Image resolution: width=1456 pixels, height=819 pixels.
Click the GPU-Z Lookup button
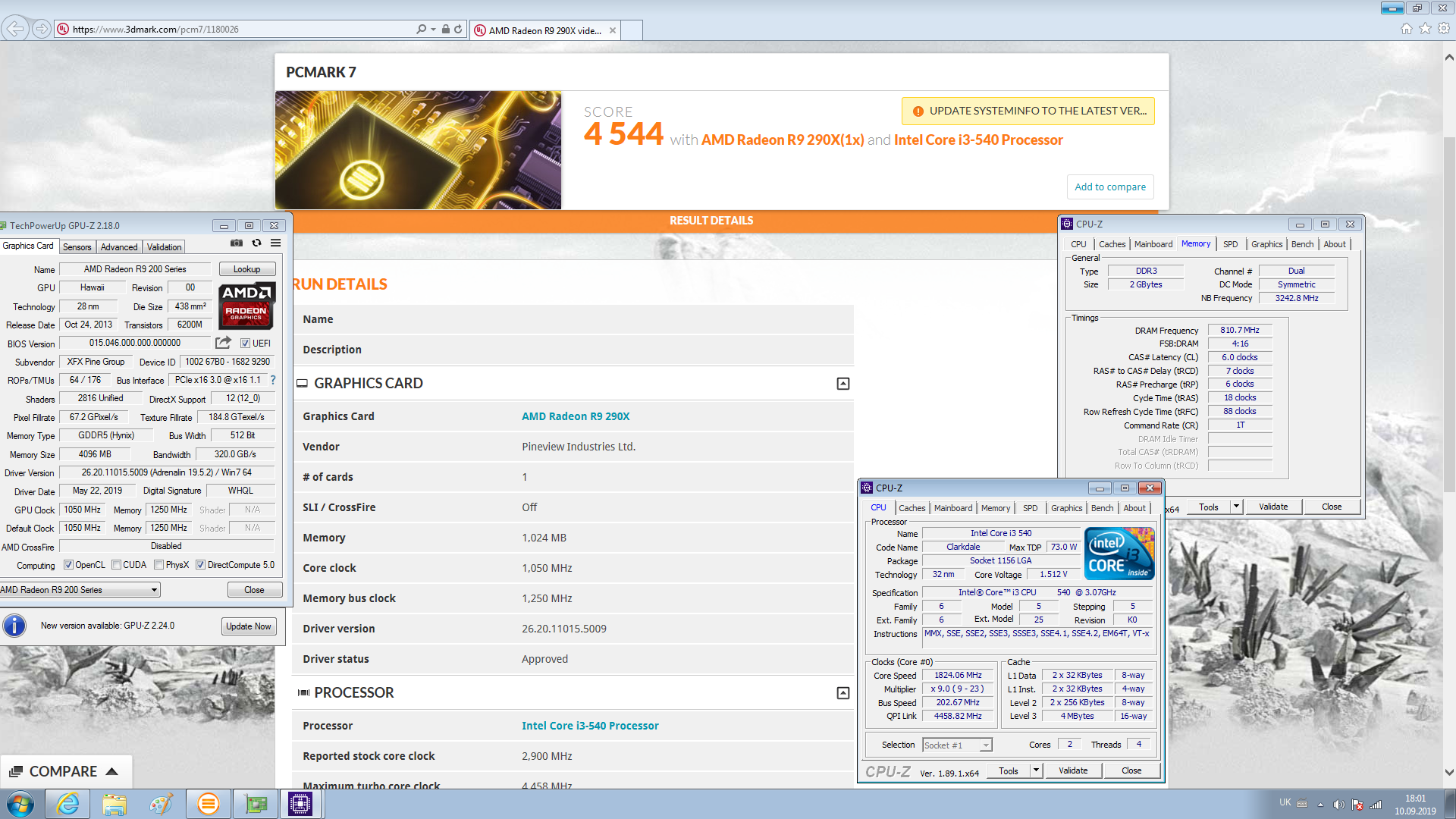(246, 269)
